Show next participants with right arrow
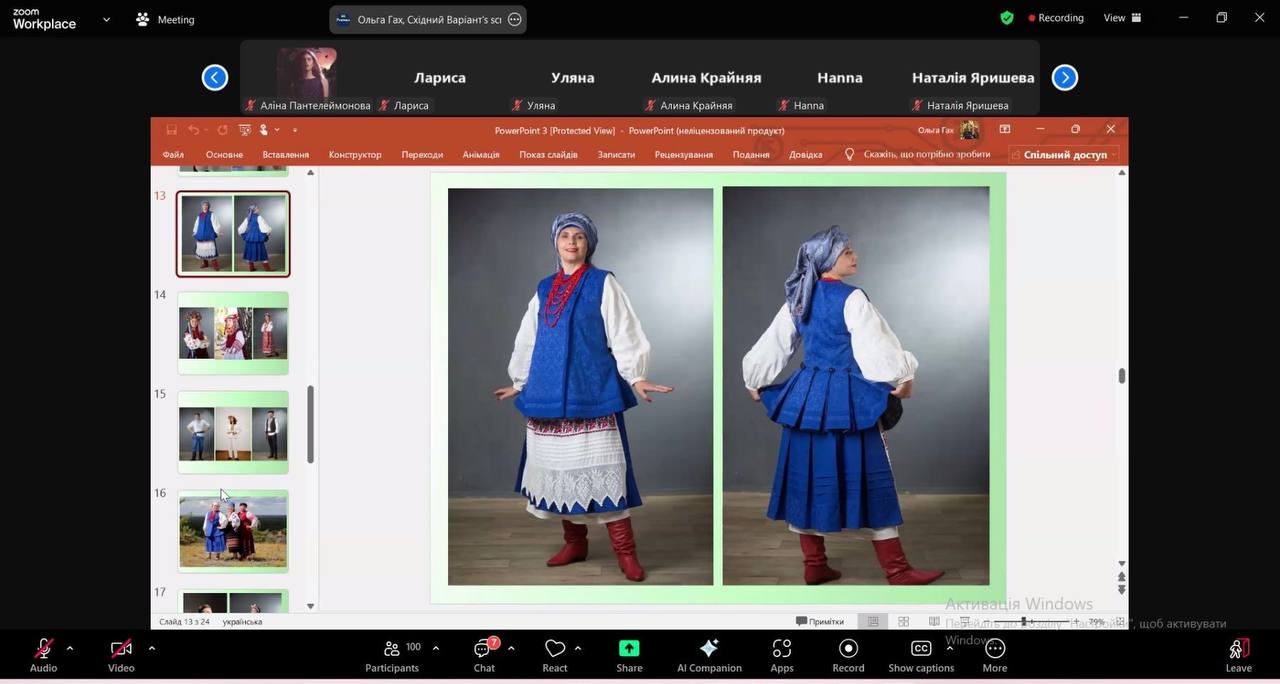Image resolution: width=1280 pixels, height=684 pixels. tap(1065, 77)
